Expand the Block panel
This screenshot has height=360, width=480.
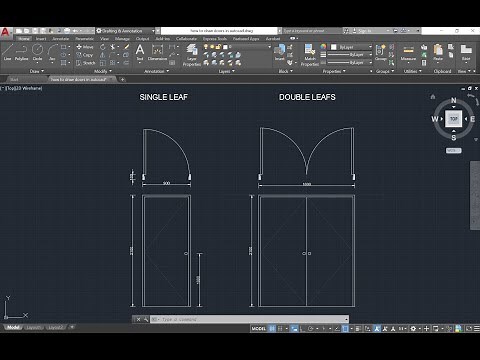(x=285, y=71)
